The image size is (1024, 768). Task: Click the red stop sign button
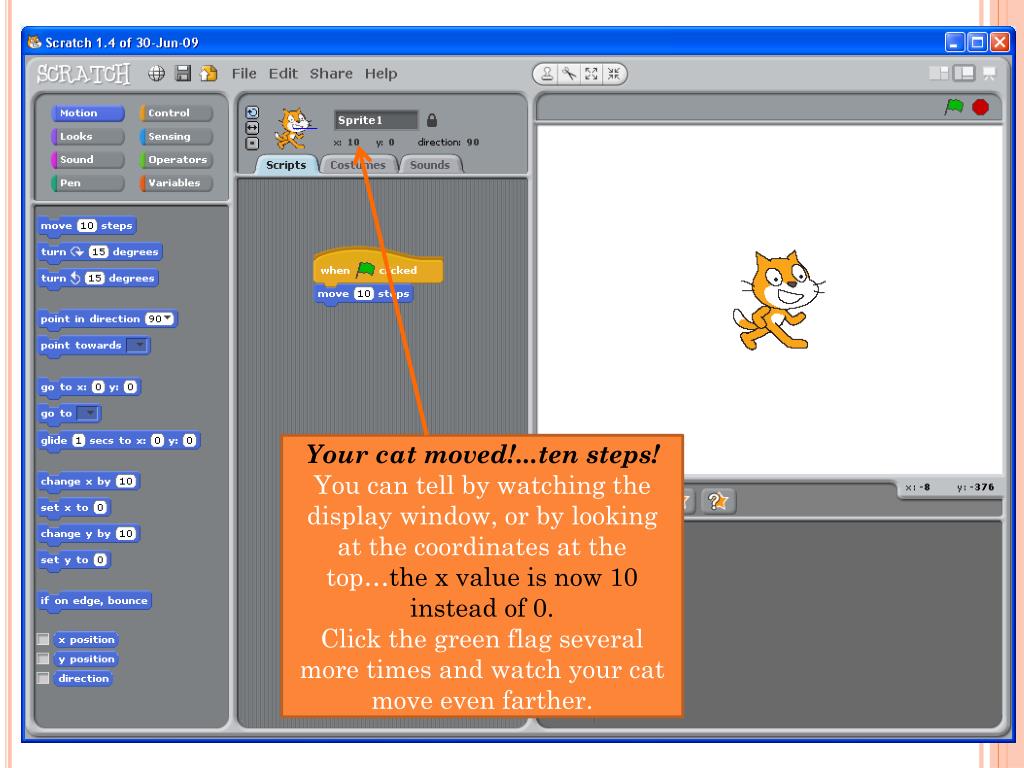pyautogui.click(x=980, y=106)
